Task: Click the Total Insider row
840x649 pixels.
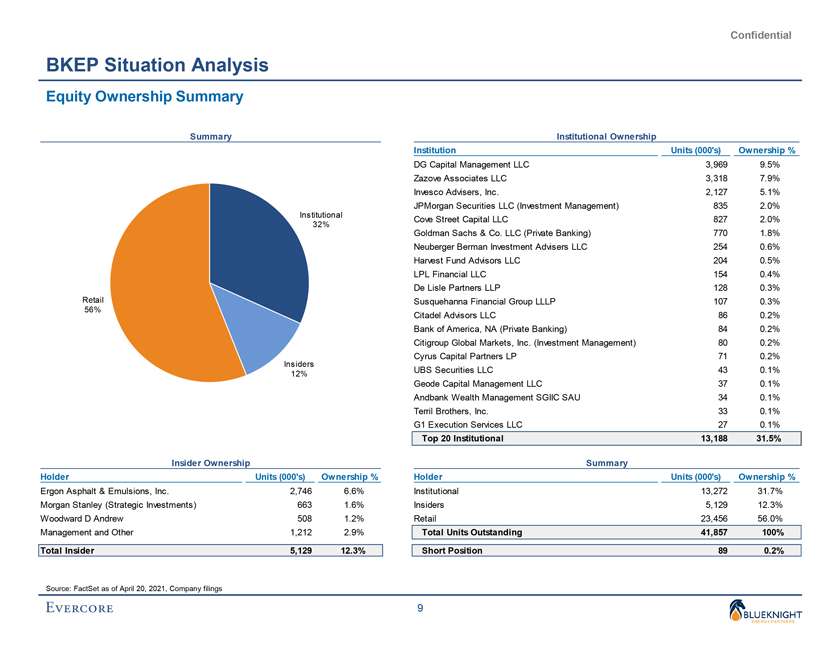Action: [x=209, y=550]
